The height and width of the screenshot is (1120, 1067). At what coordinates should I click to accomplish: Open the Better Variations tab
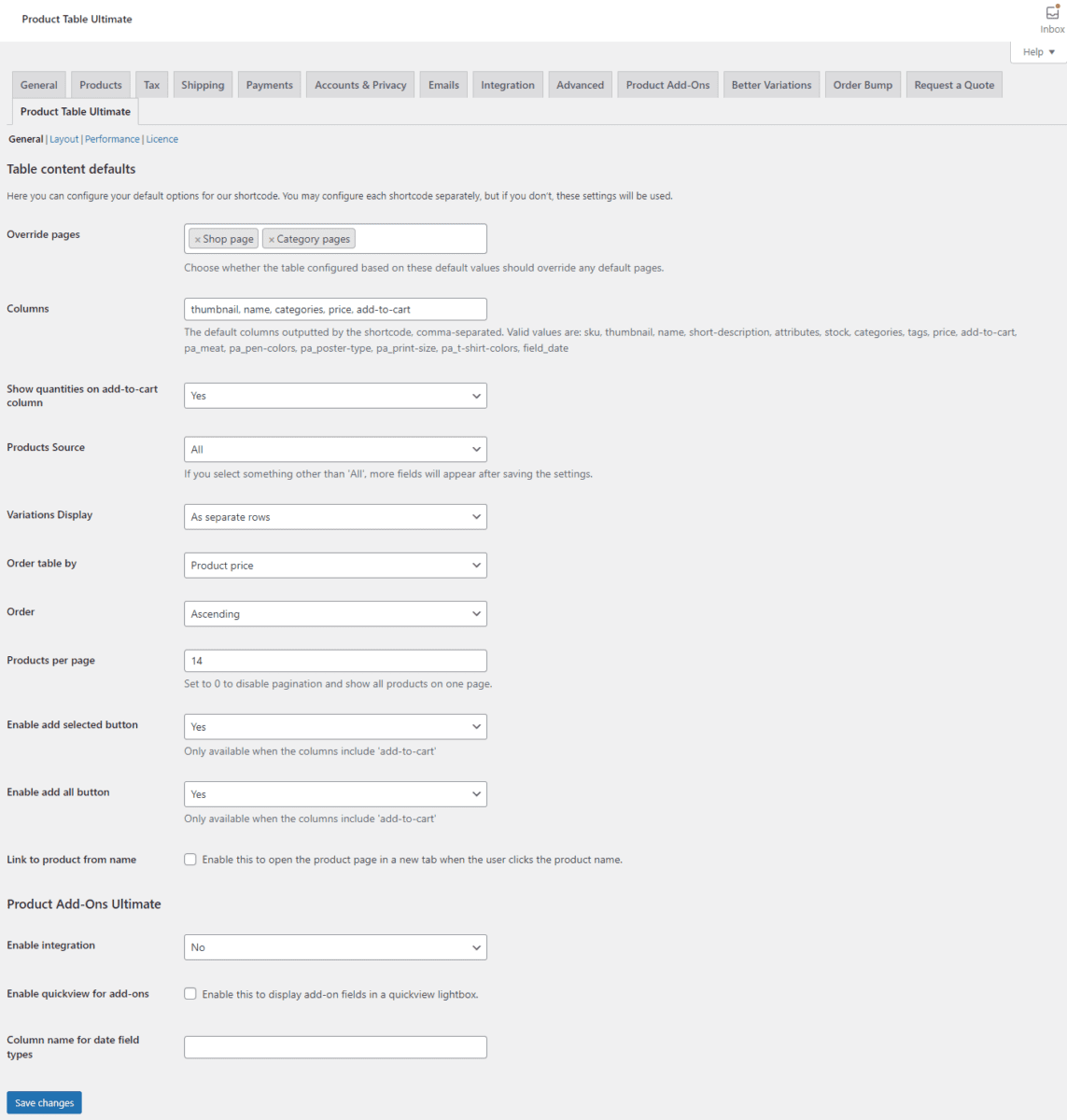pyautogui.click(x=772, y=85)
